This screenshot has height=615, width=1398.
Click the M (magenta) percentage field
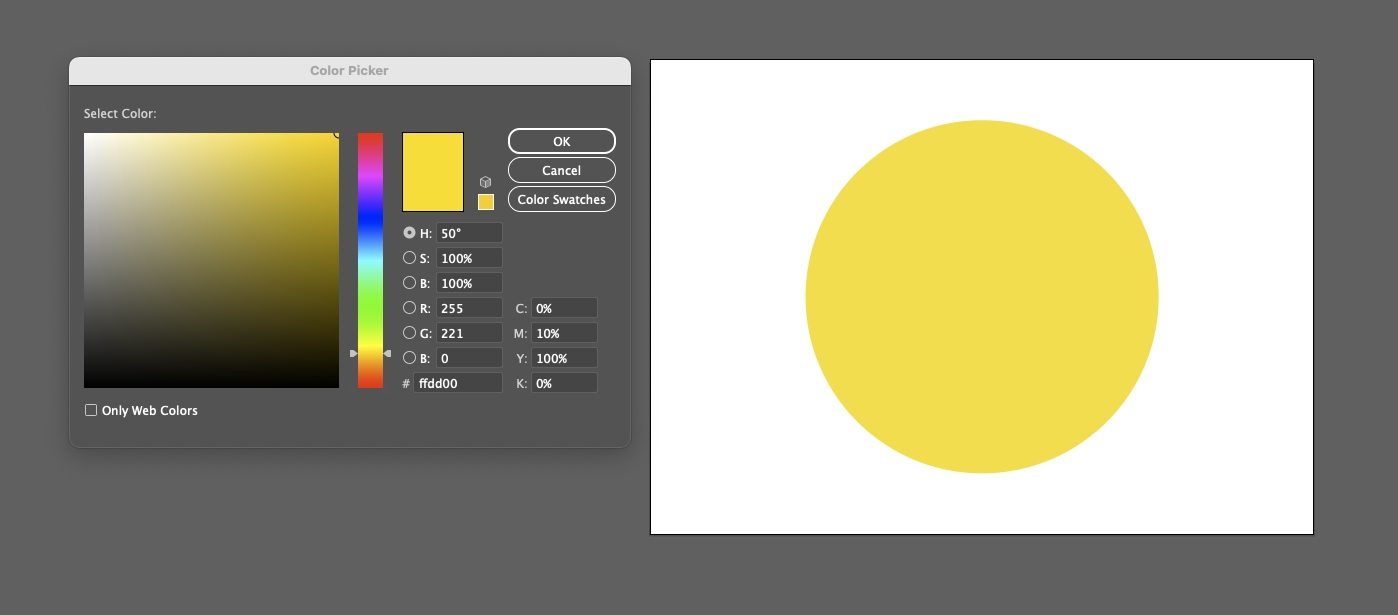click(x=564, y=332)
